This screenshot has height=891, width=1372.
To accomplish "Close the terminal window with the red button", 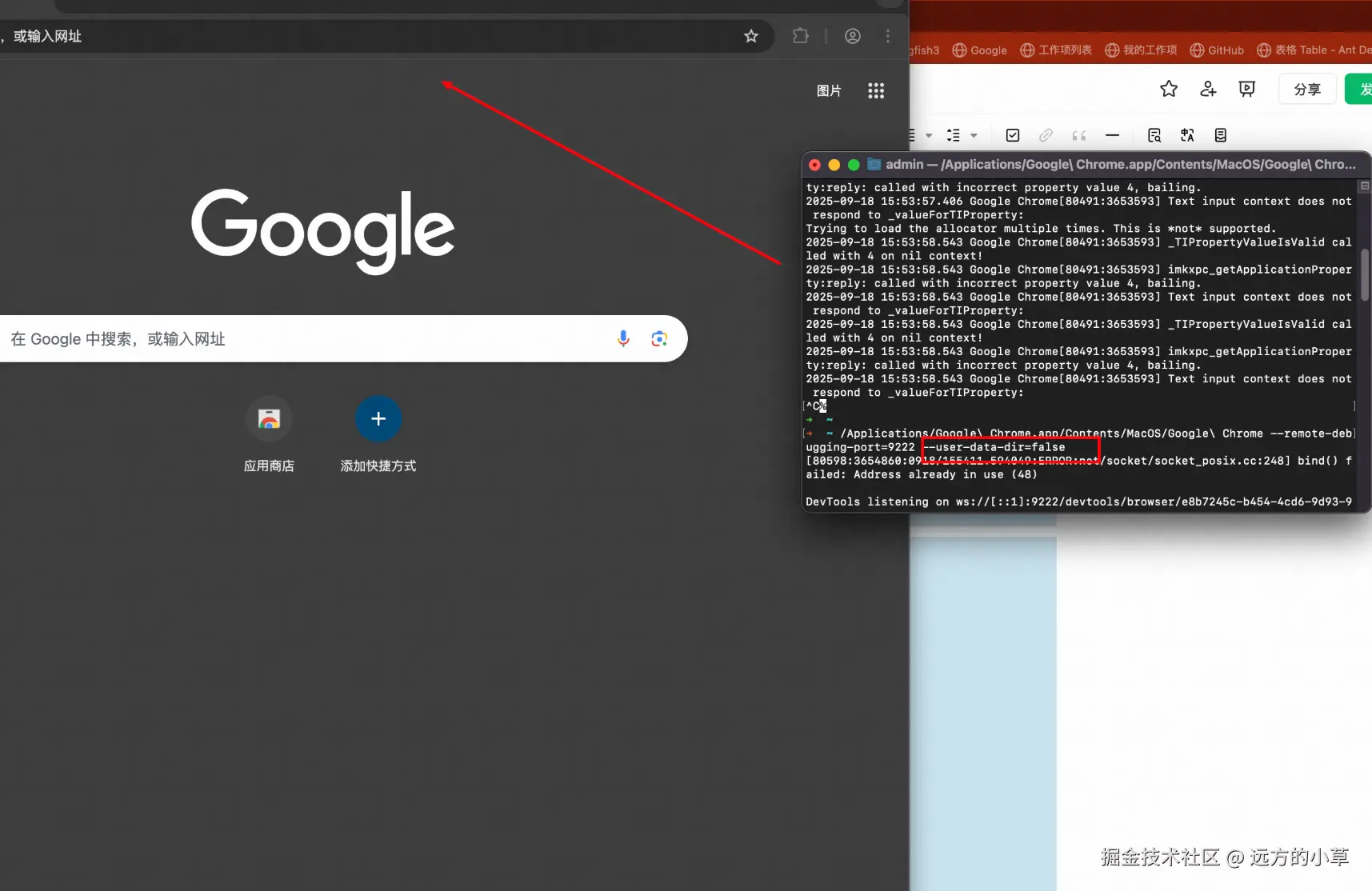I will pyautogui.click(x=814, y=165).
